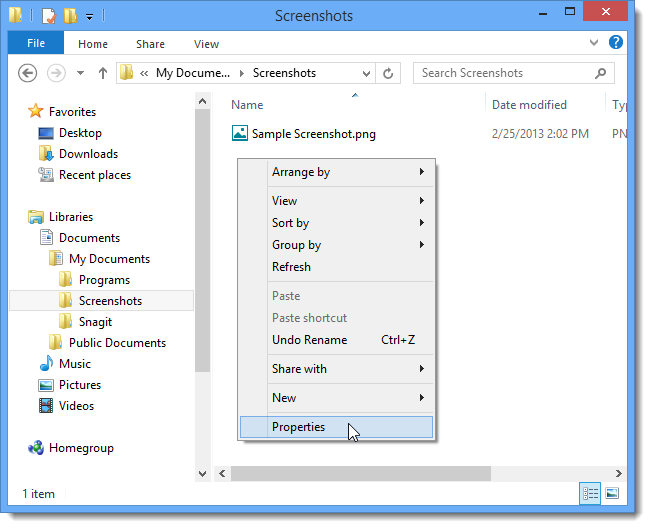
Task: Sort by the Name column header
Action: 247,105
